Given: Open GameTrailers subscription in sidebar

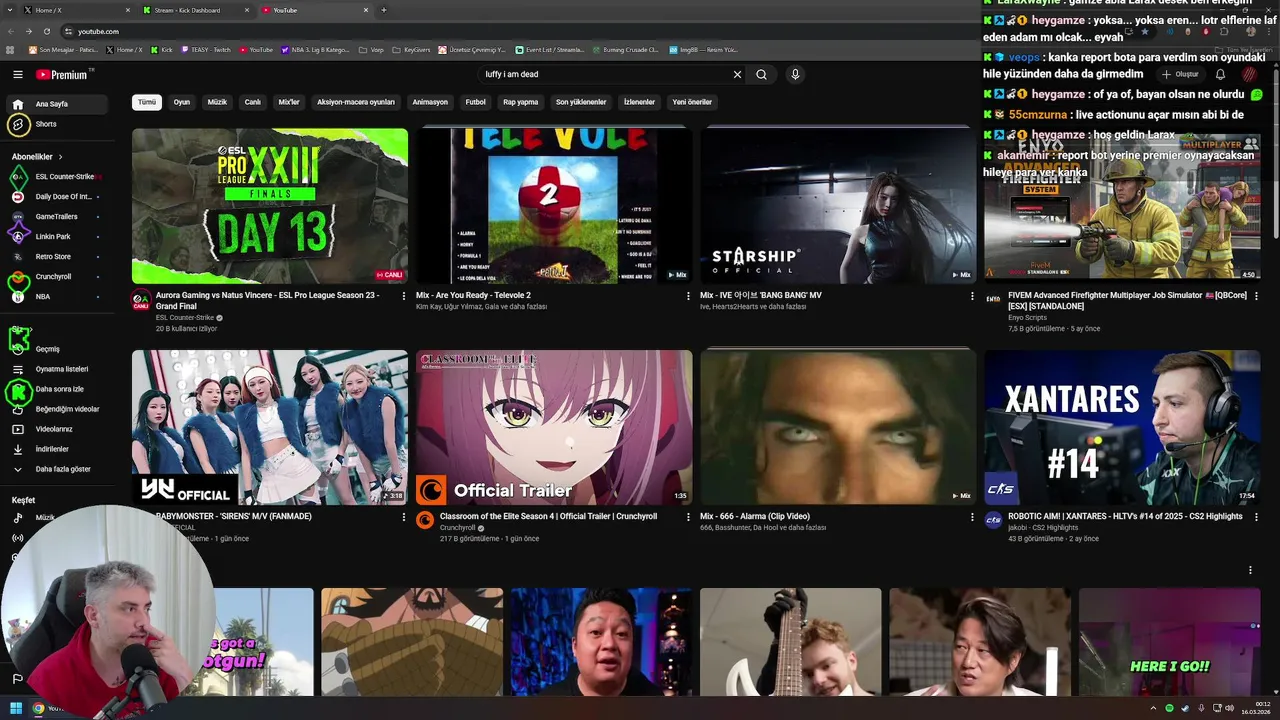Looking at the screenshot, I should point(58,217).
